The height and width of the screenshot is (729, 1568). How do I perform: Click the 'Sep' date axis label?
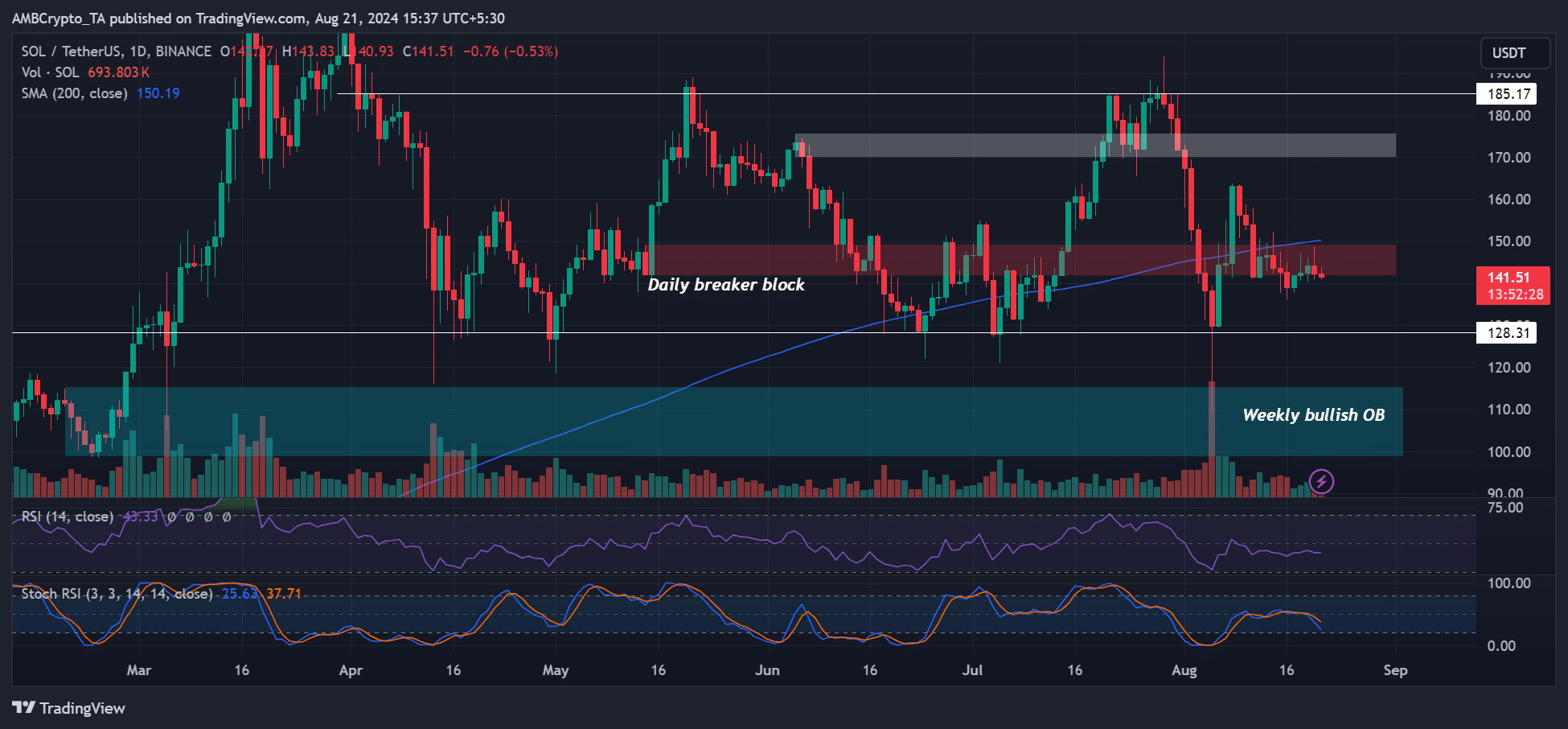(x=1396, y=670)
